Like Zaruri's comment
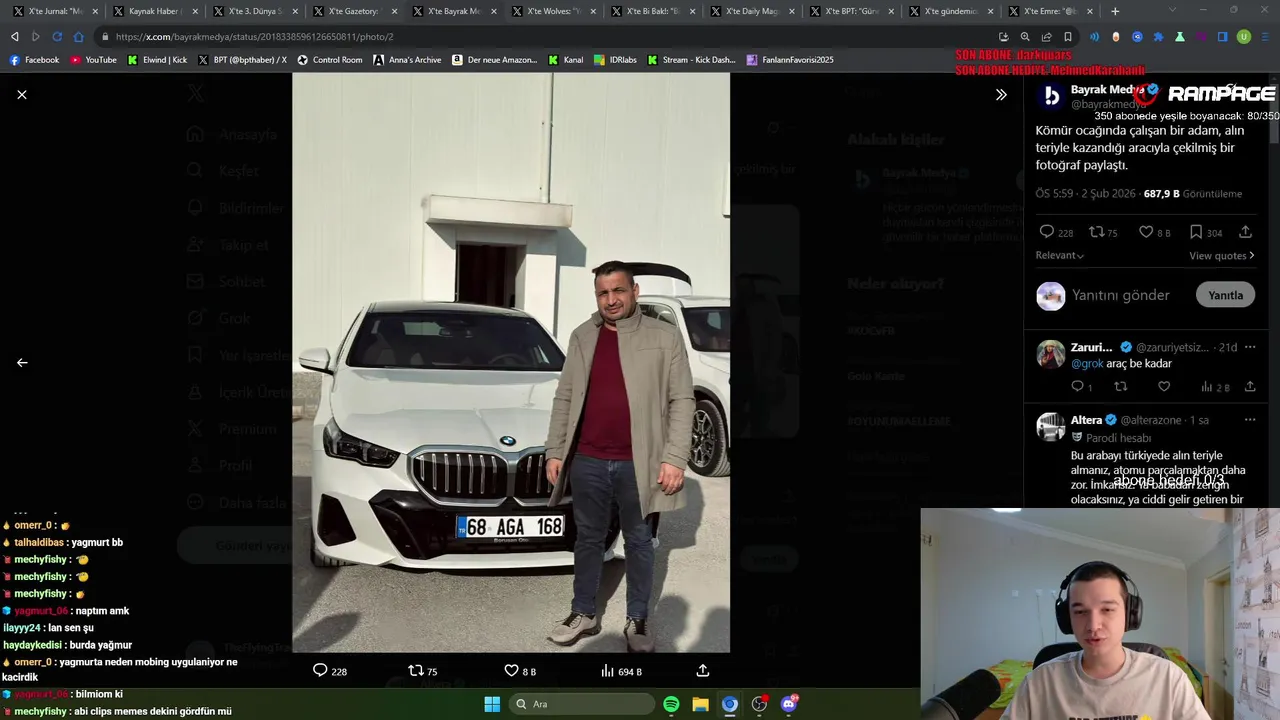1280x720 pixels. click(1164, 386)
